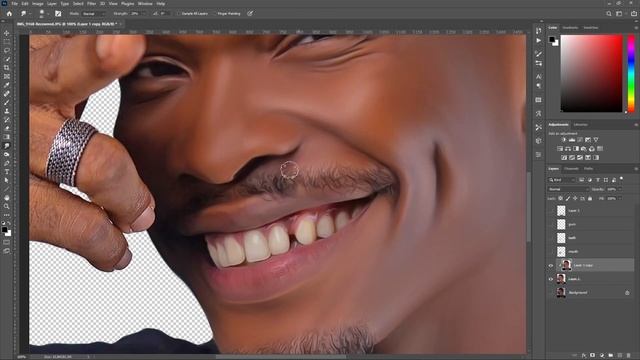This screenshot has width=640, height=360.
Task: Select the Eraser tool
Action: 7,128
